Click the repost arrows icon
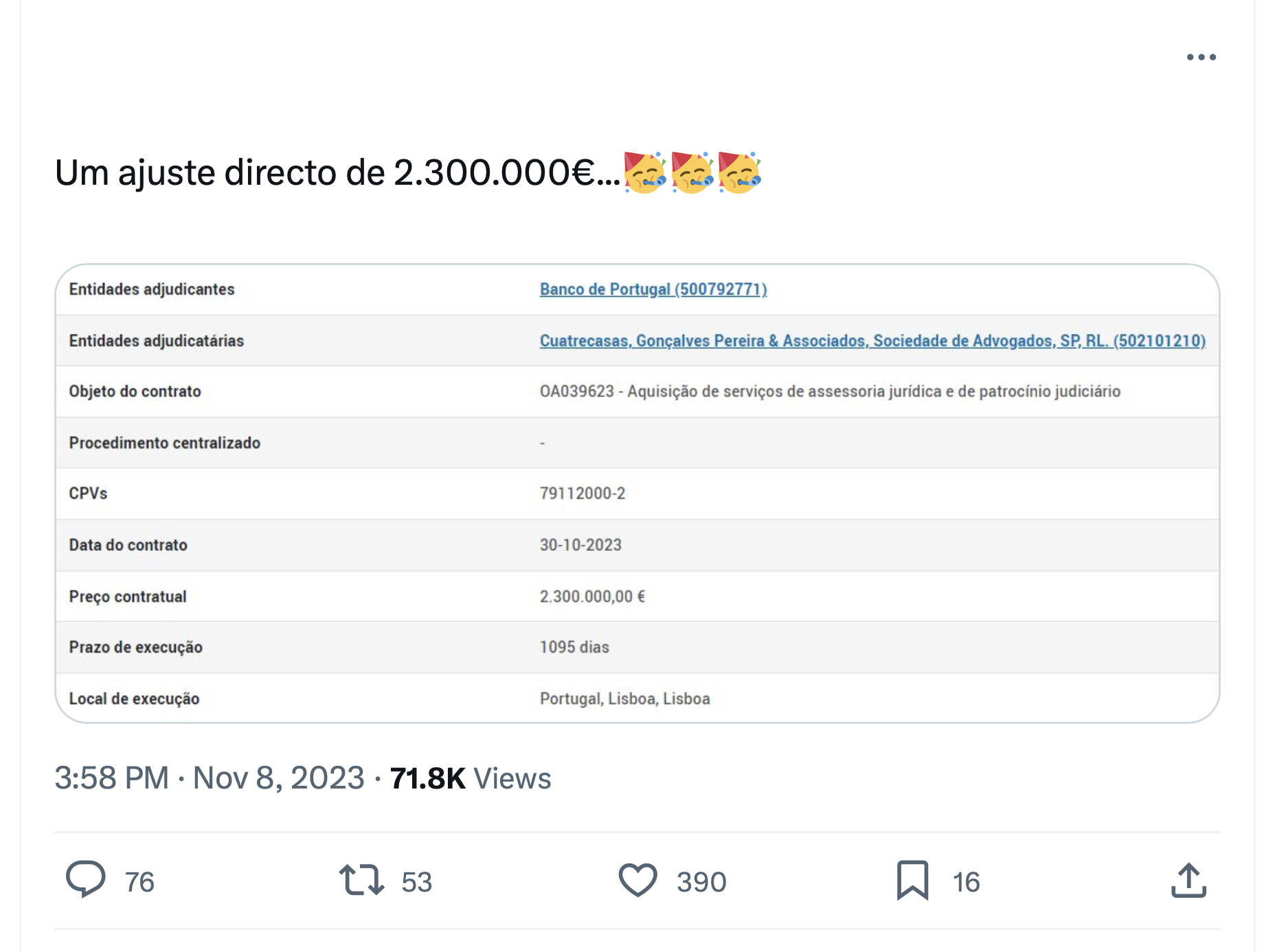1275x952 pixels. pyautogui.click(x=361, y=880)
